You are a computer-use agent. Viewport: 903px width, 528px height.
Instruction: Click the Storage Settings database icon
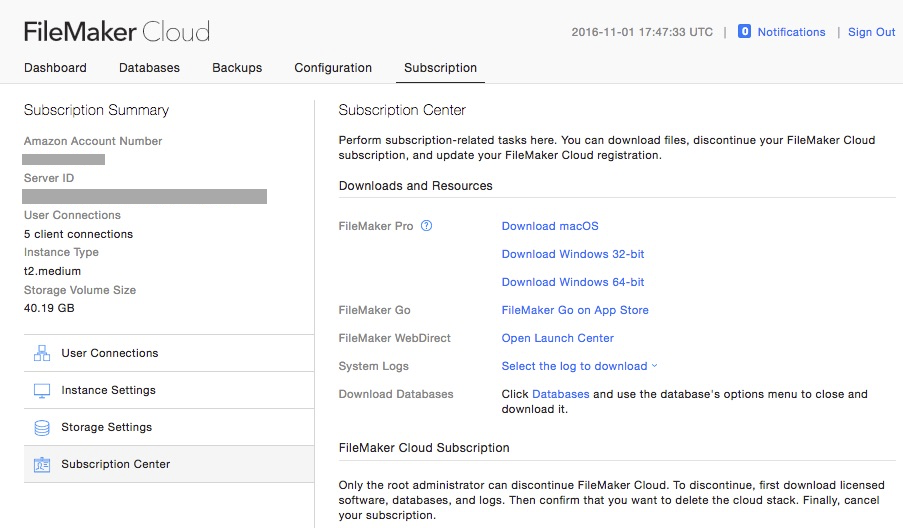click(x=42, y=427)
